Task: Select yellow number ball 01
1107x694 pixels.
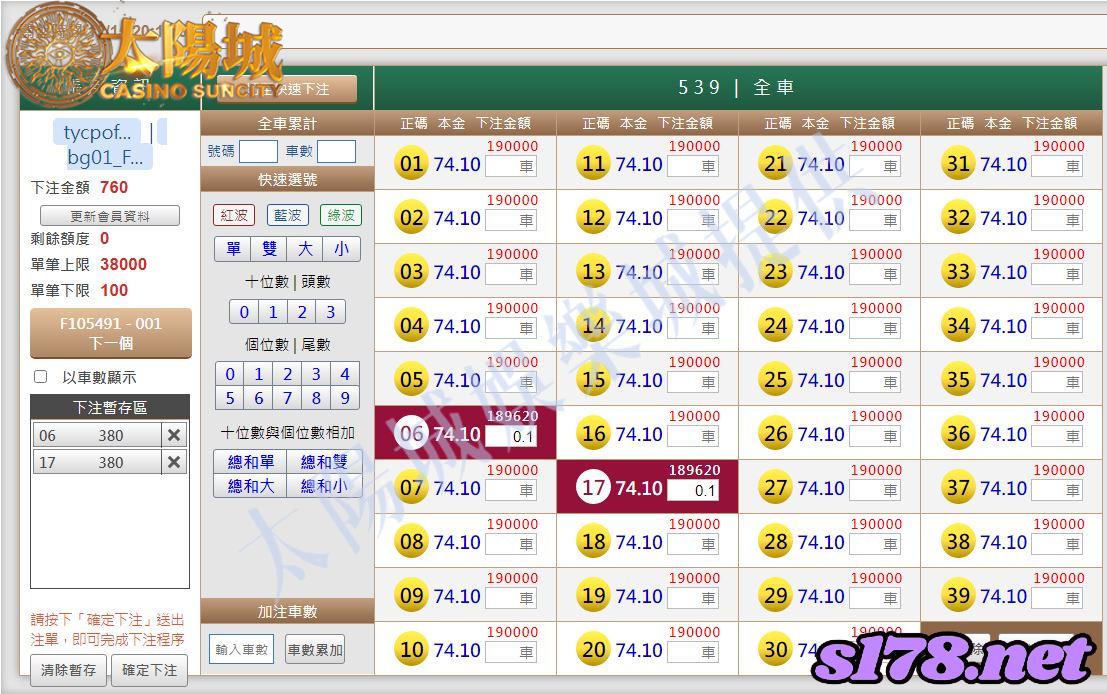Action: 412,164
